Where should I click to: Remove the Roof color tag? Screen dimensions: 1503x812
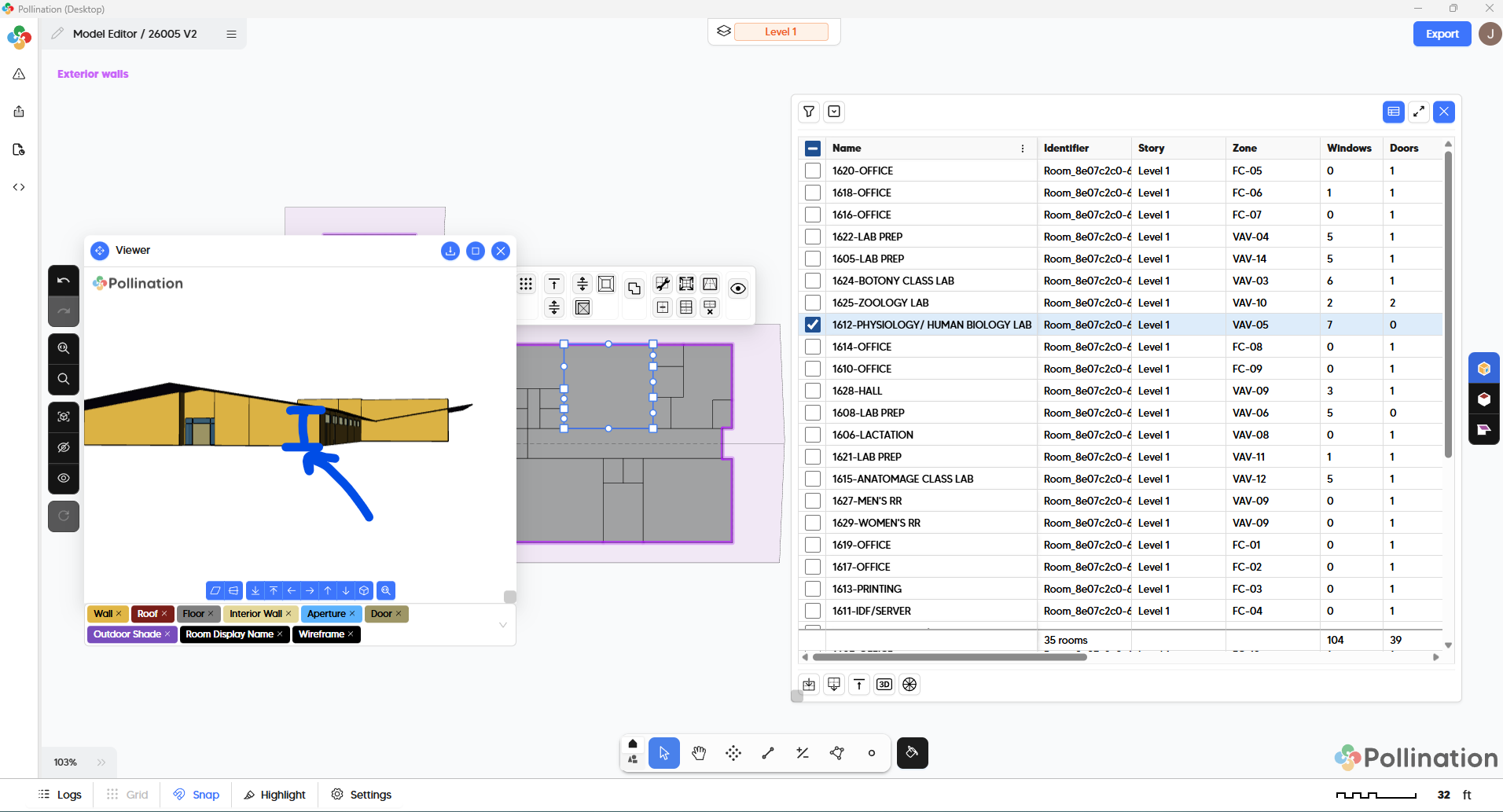(x=164, y=614)
